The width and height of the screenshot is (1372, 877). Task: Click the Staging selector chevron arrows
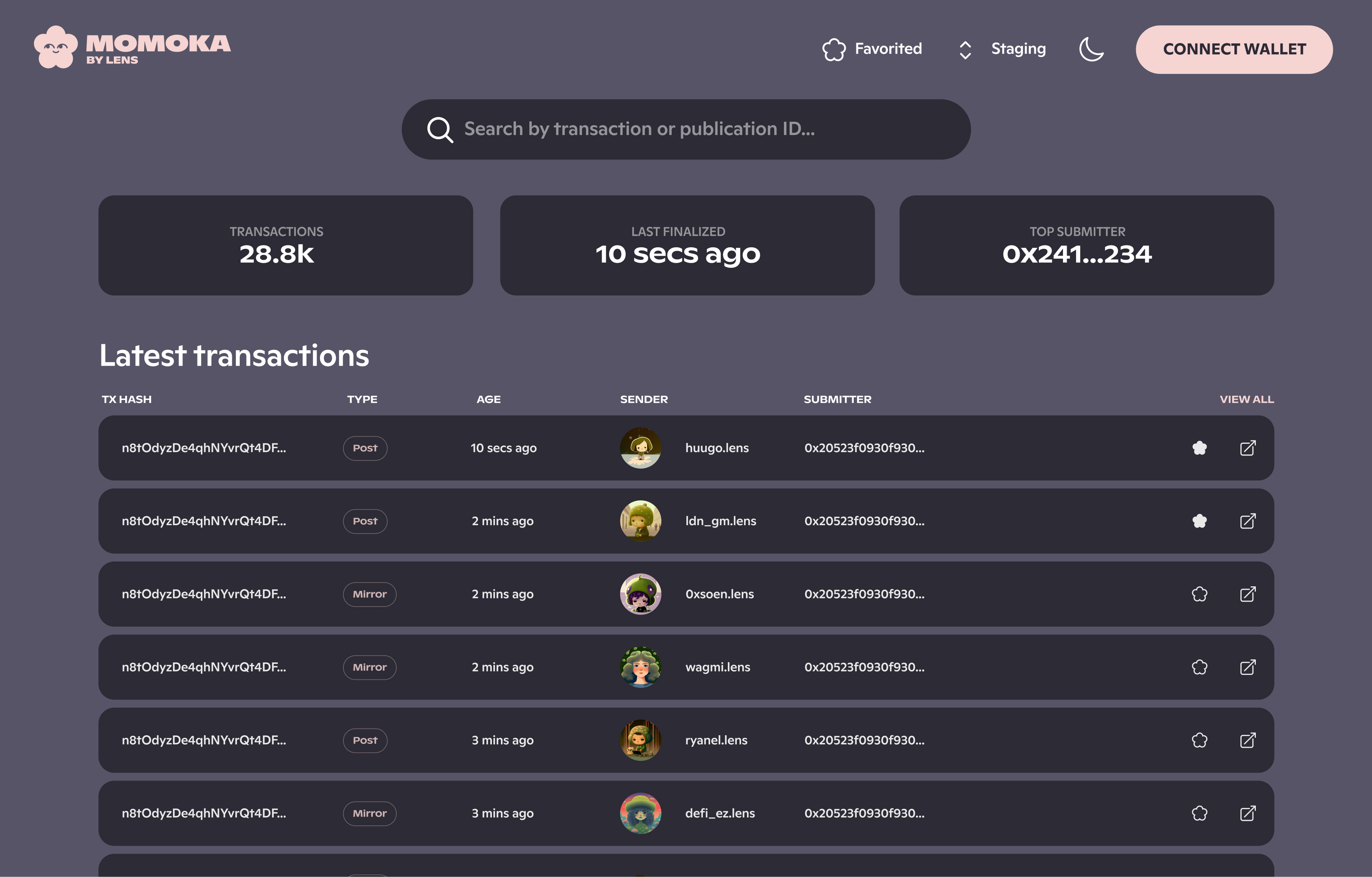pyautogui.click(x=965, y=49)
